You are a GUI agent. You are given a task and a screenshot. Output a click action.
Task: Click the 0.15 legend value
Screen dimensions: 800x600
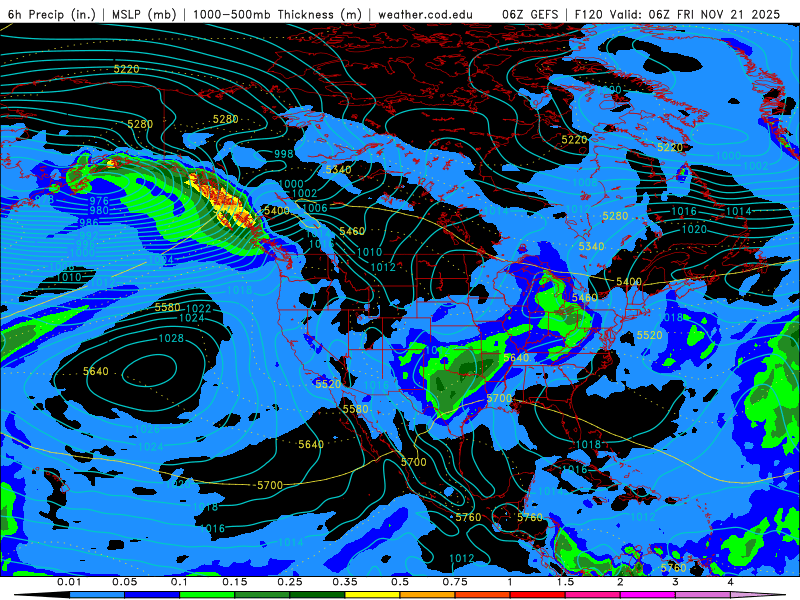235,582
